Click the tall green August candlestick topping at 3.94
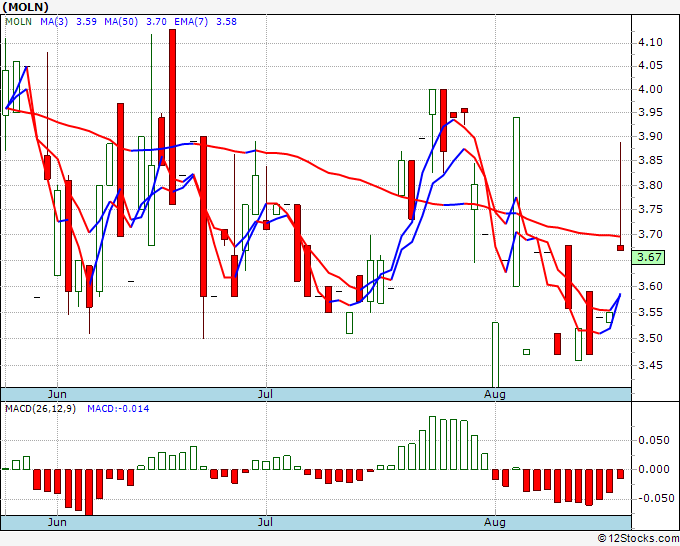 [516, 202]
